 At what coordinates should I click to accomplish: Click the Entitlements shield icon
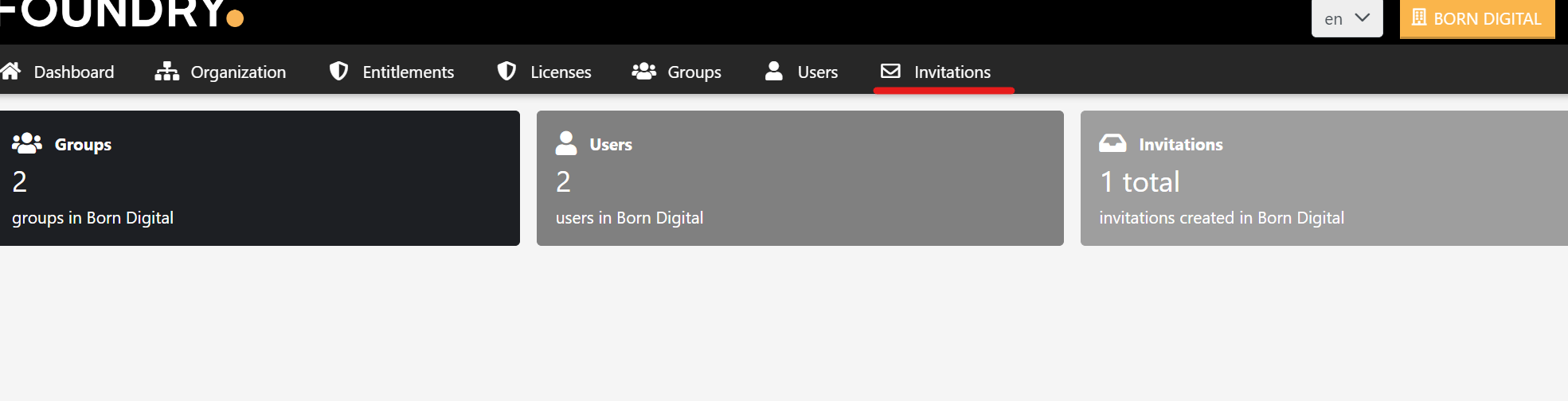[338, 72]
